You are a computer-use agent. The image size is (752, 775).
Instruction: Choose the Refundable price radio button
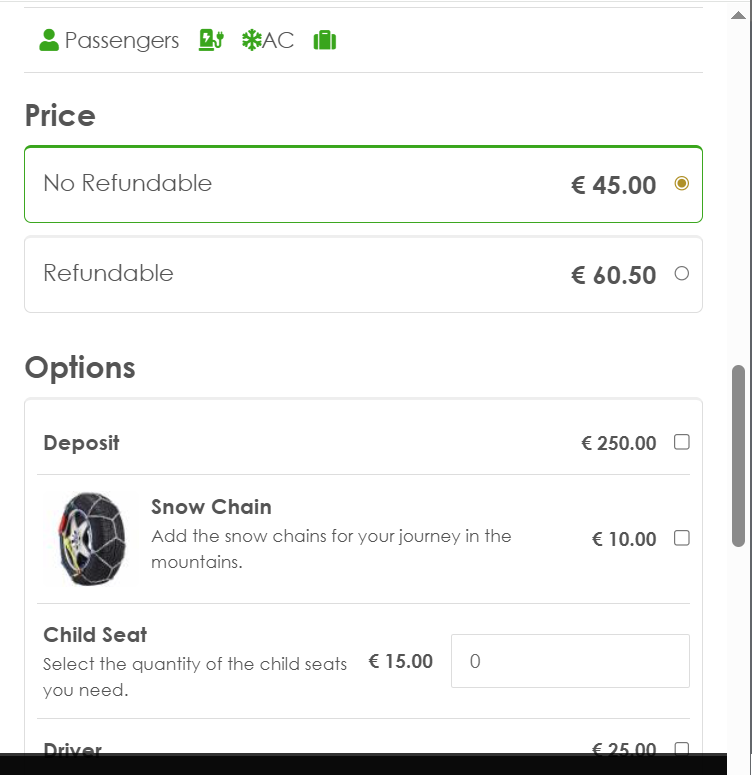pyautogui.click(x=682, y=273)
